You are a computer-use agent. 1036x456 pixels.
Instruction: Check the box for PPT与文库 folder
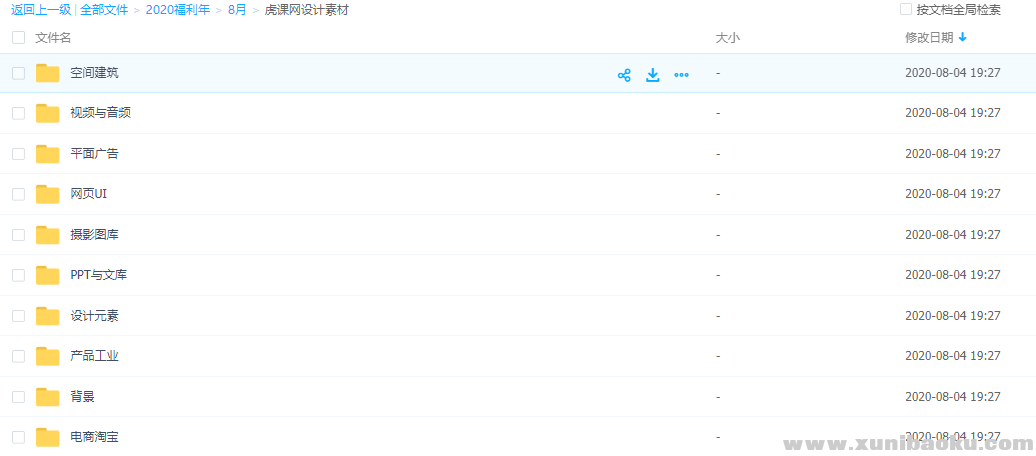coord(18,275)
